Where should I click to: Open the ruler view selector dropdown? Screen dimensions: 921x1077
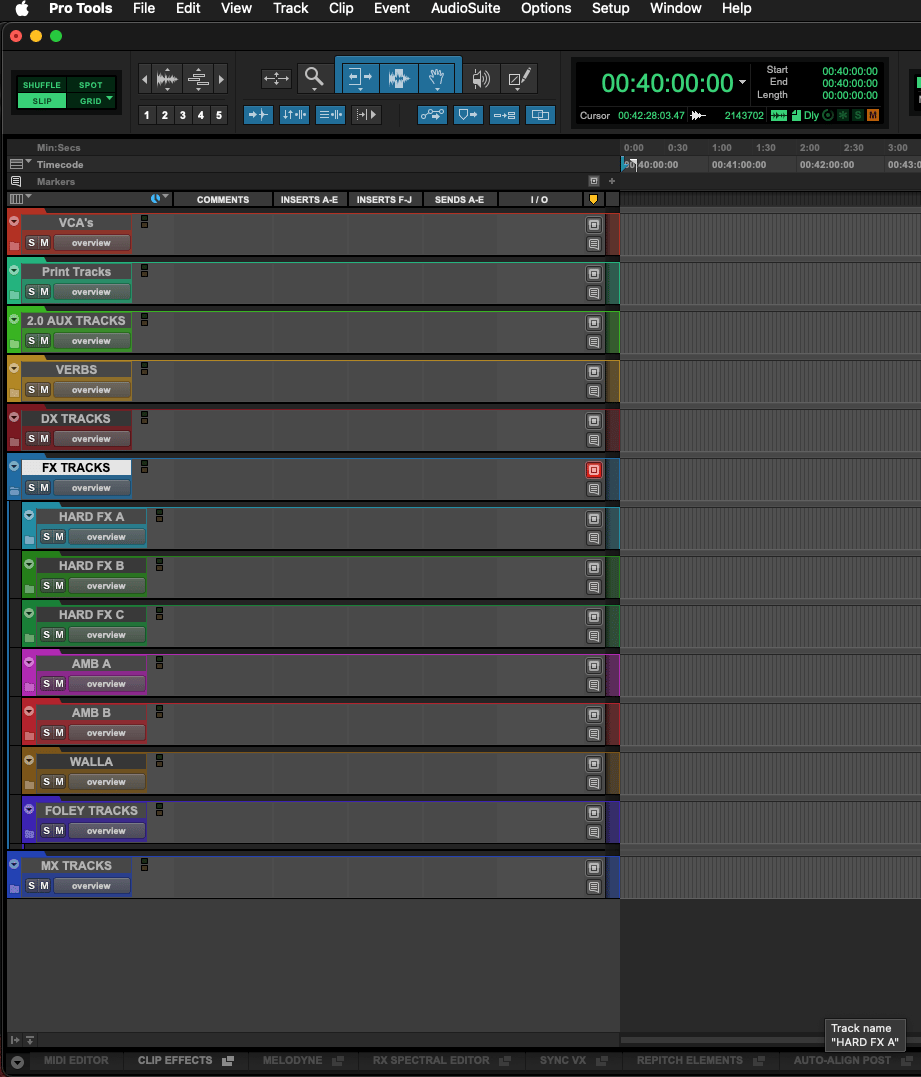pyautogui.click(x=21, y=163)
